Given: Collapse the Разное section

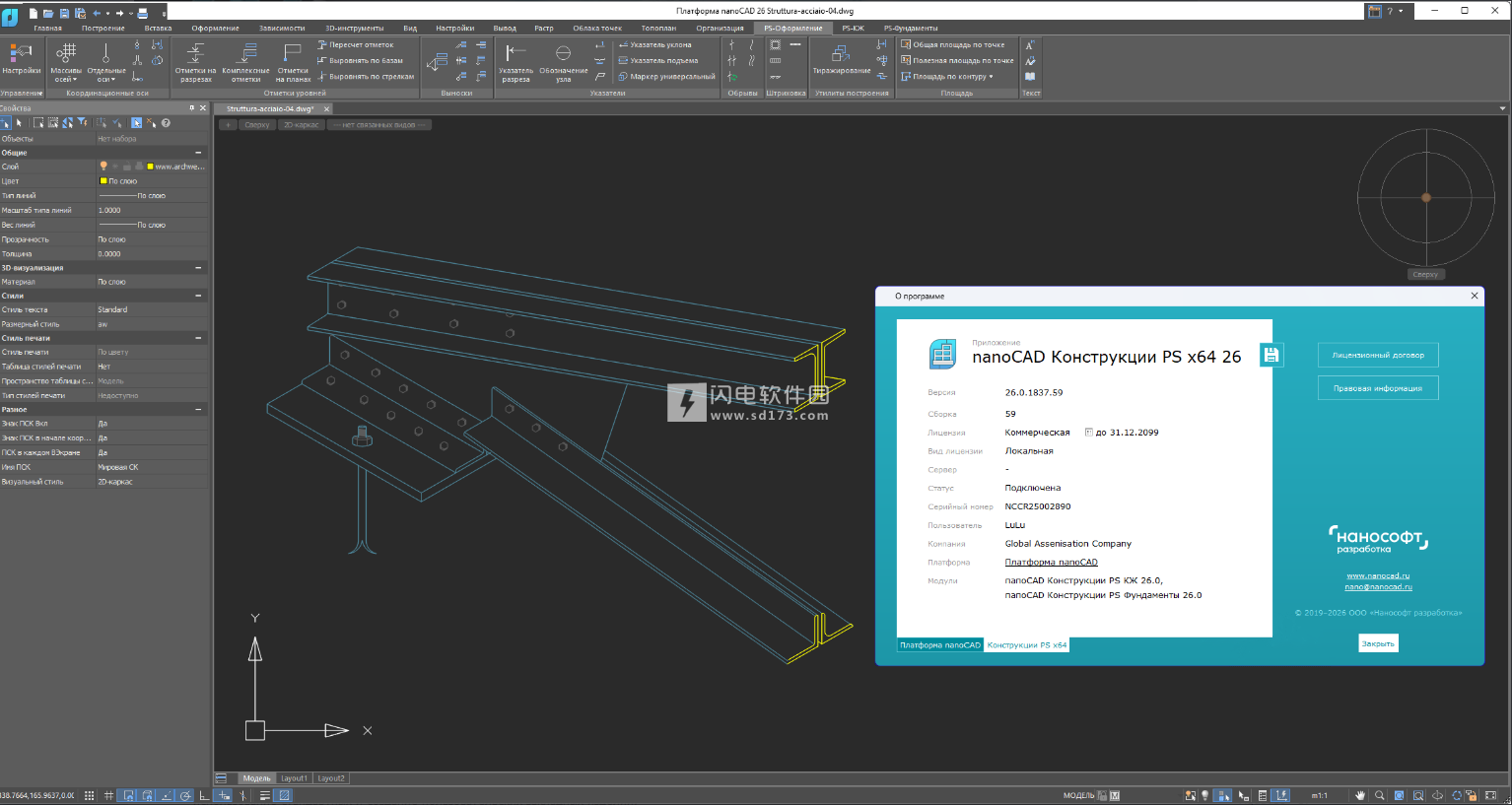Looking at the screenshot, I should [x=198, y=409].
